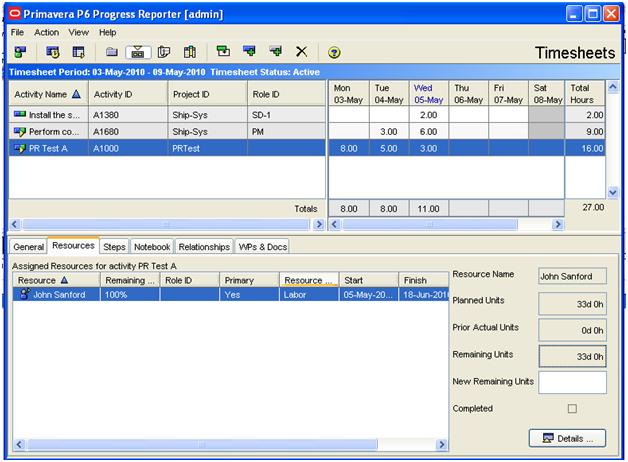Image resolution: width=628 pixels, height=462 pixels.
Task: Click the table-with-arrow toolbar icon
Action: (x=78, y=52)
